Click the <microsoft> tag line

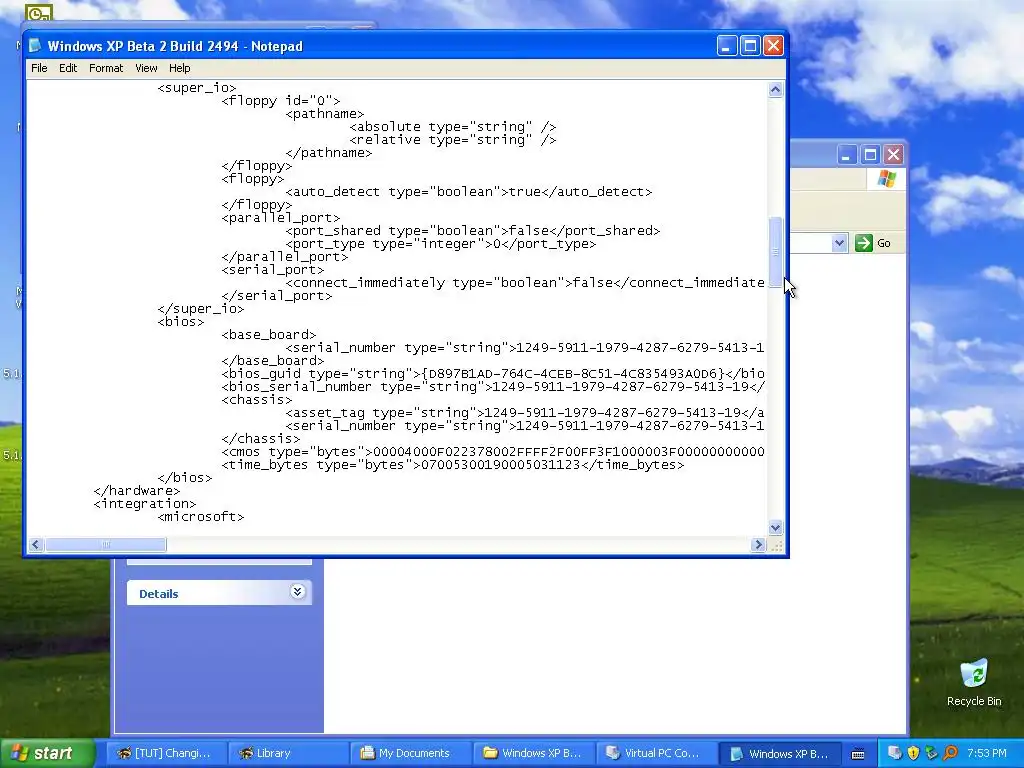click(x=200, y=517)
